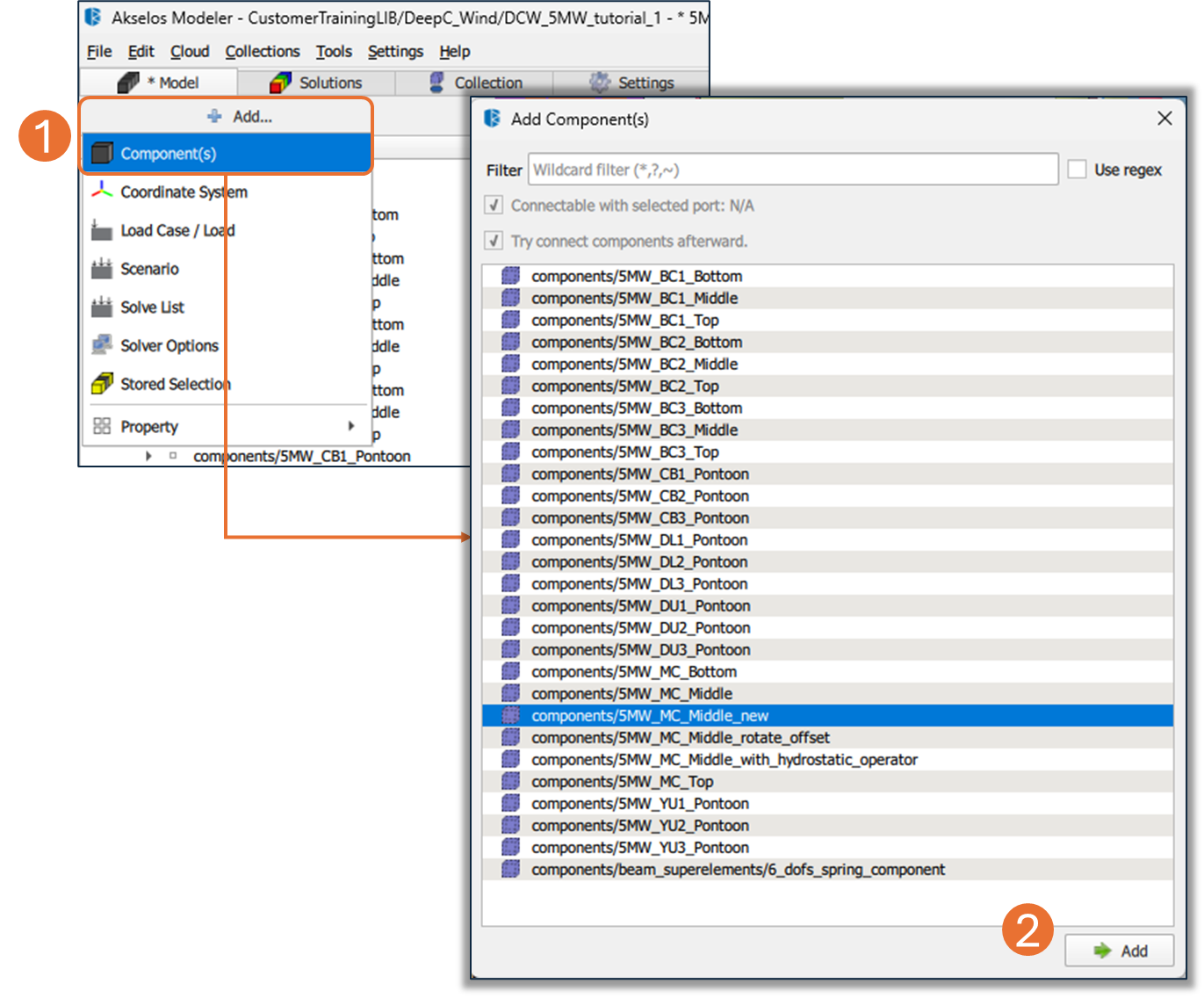Click the Solve List icon
The image size is (1204, 998).
[102, 307]
